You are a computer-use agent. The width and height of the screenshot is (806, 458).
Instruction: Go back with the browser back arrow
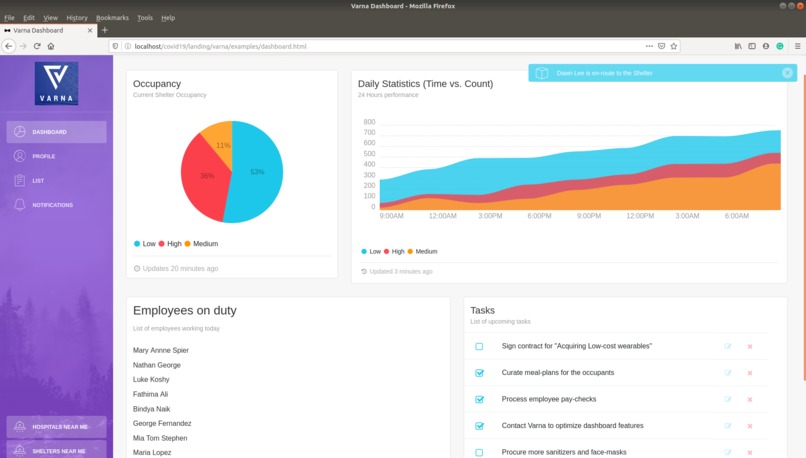pos(9,46)
